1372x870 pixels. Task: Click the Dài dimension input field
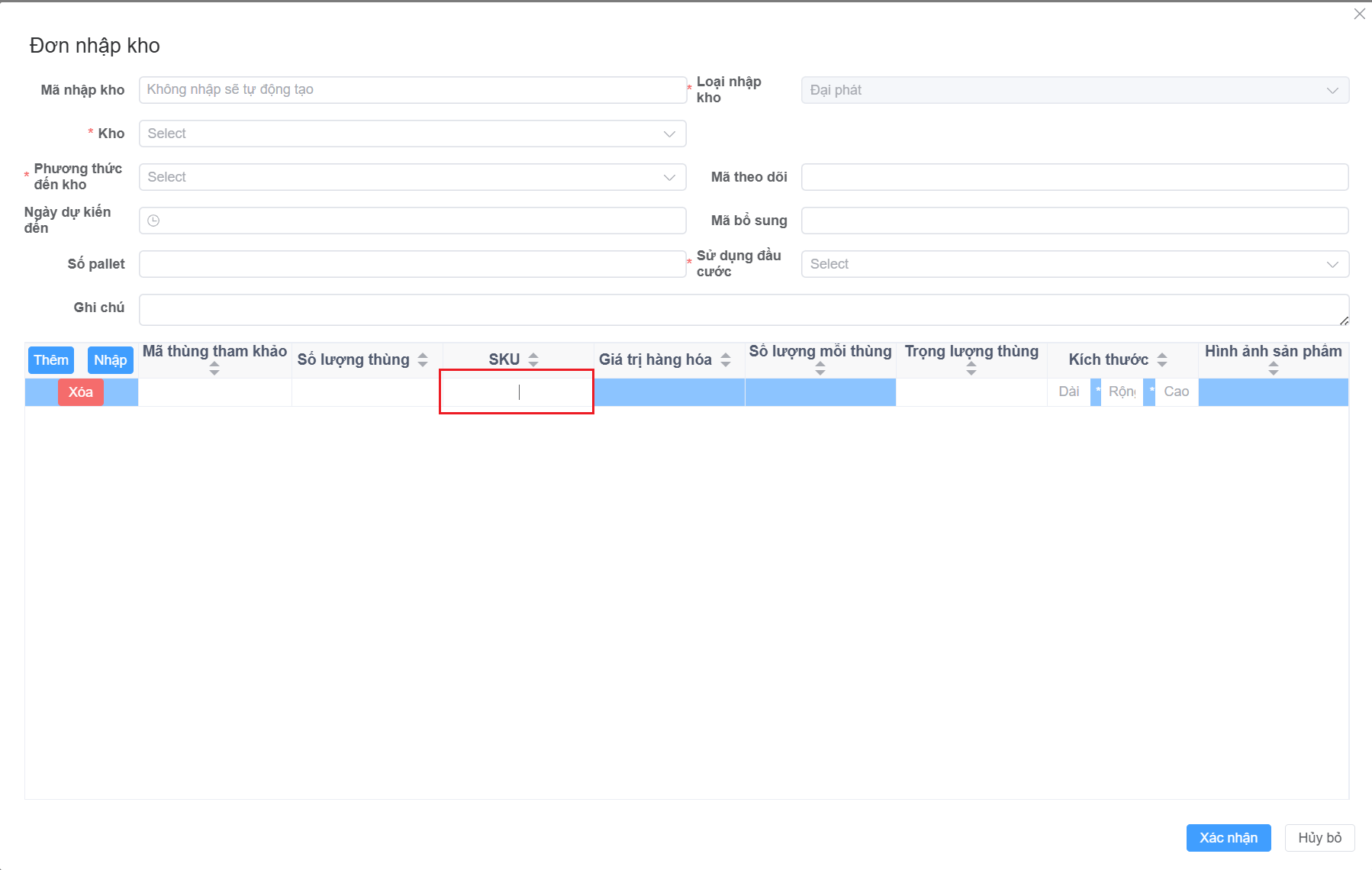1068,391
